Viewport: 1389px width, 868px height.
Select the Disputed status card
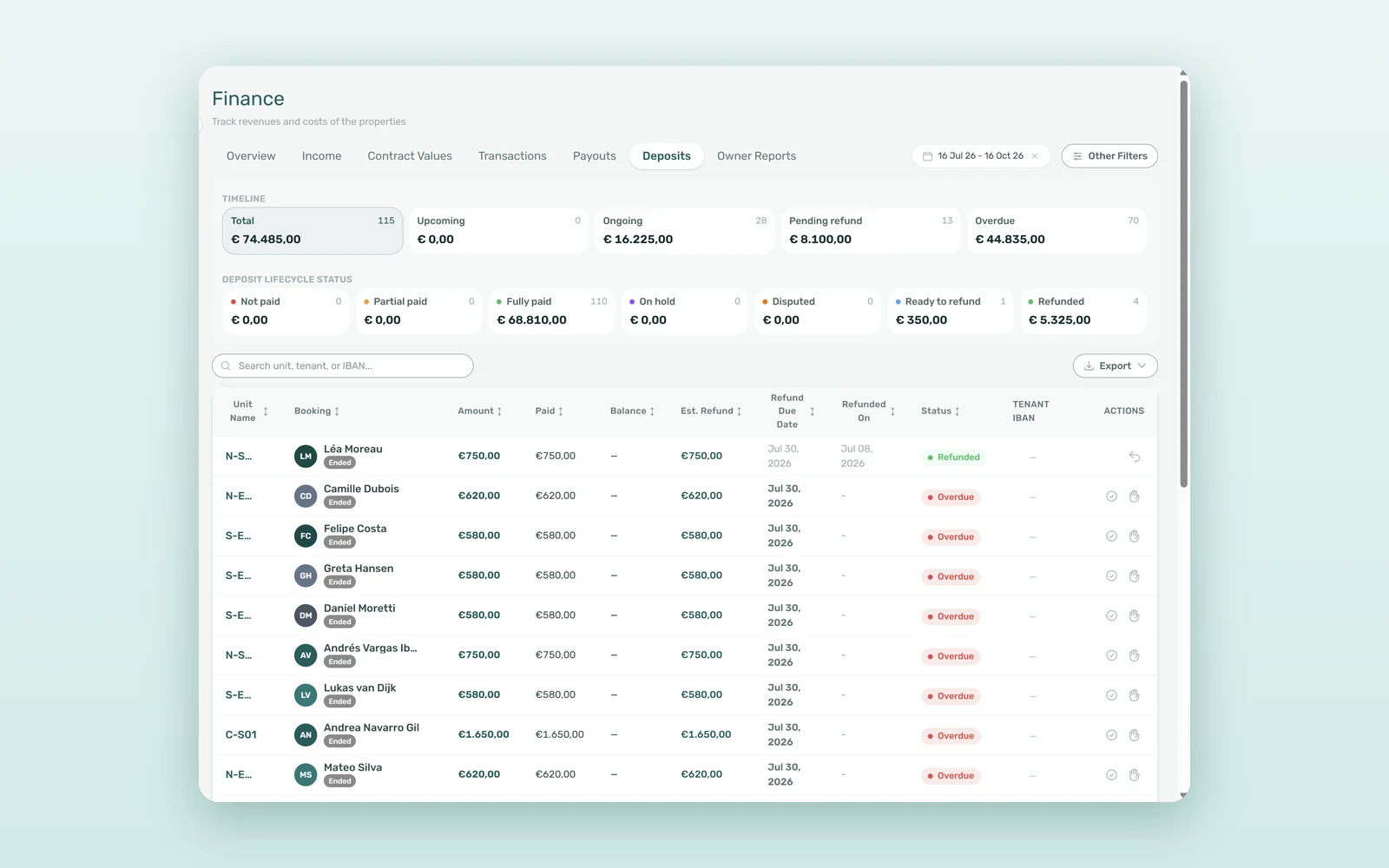[x=818, y=312]
